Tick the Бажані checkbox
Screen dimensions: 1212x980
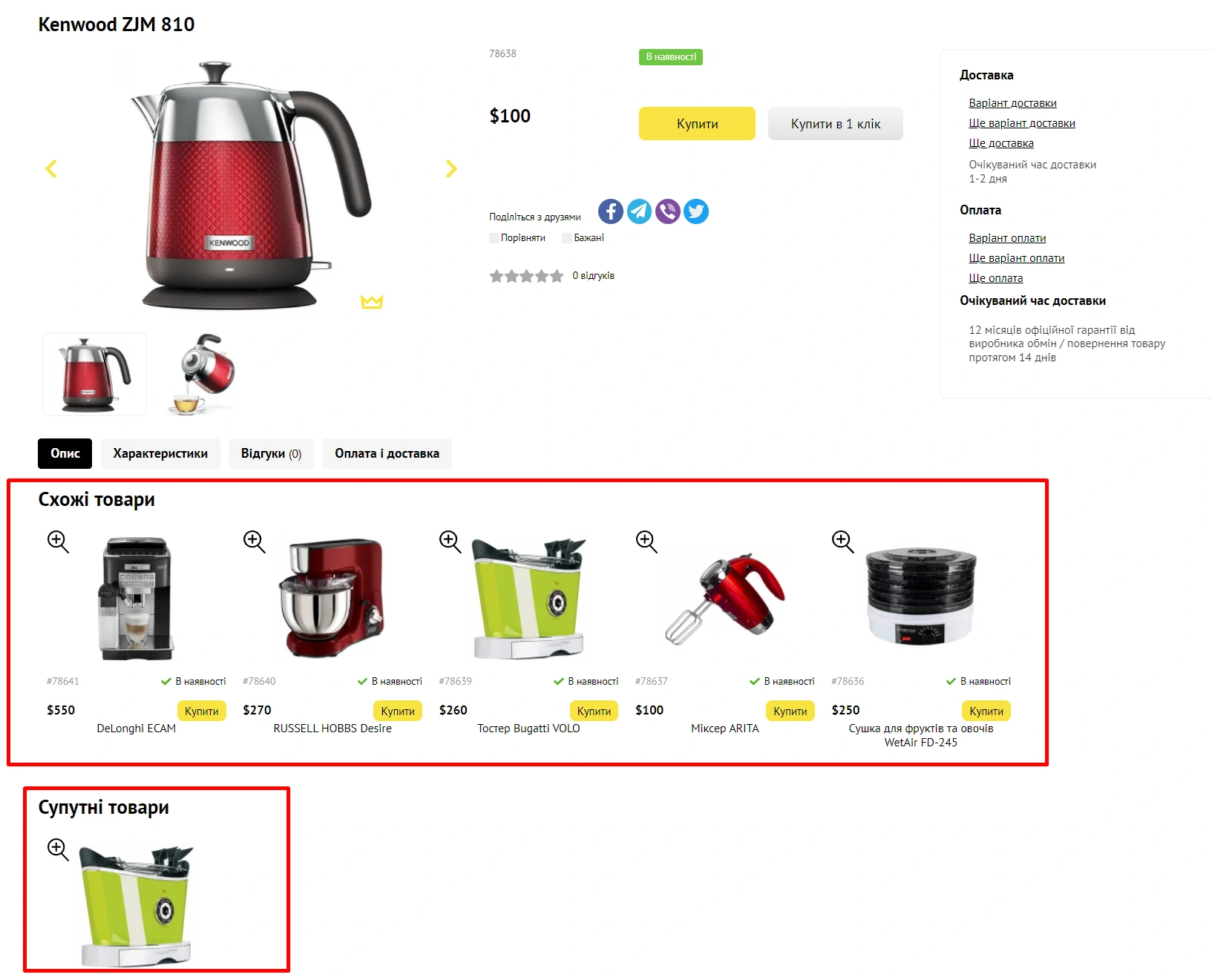coord(567,238)
